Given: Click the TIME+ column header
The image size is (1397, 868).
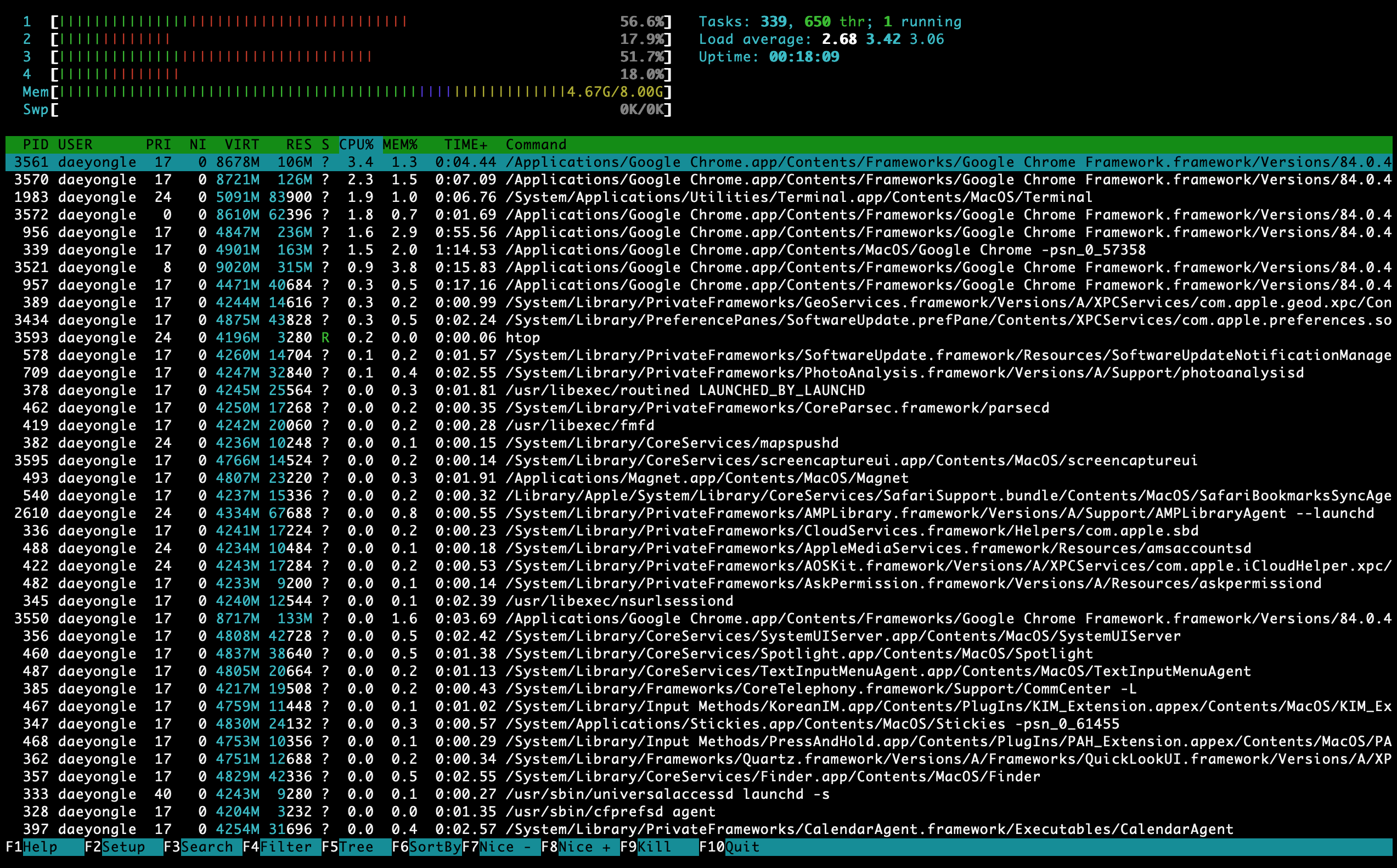Looking at the screenshot, I should (x=465, y=145).
